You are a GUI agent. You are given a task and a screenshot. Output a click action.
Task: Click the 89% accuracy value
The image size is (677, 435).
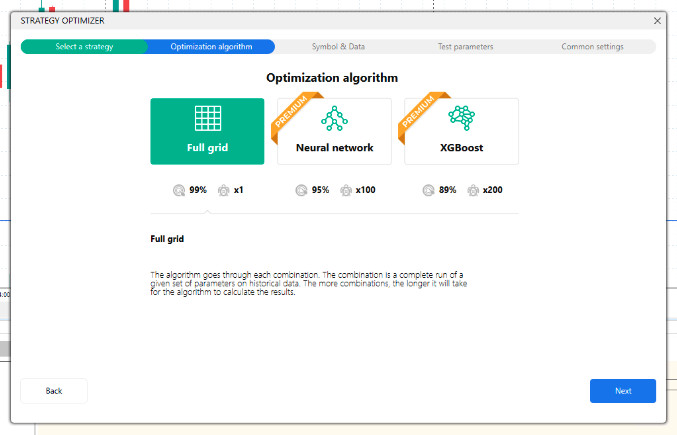coord(448,190)
